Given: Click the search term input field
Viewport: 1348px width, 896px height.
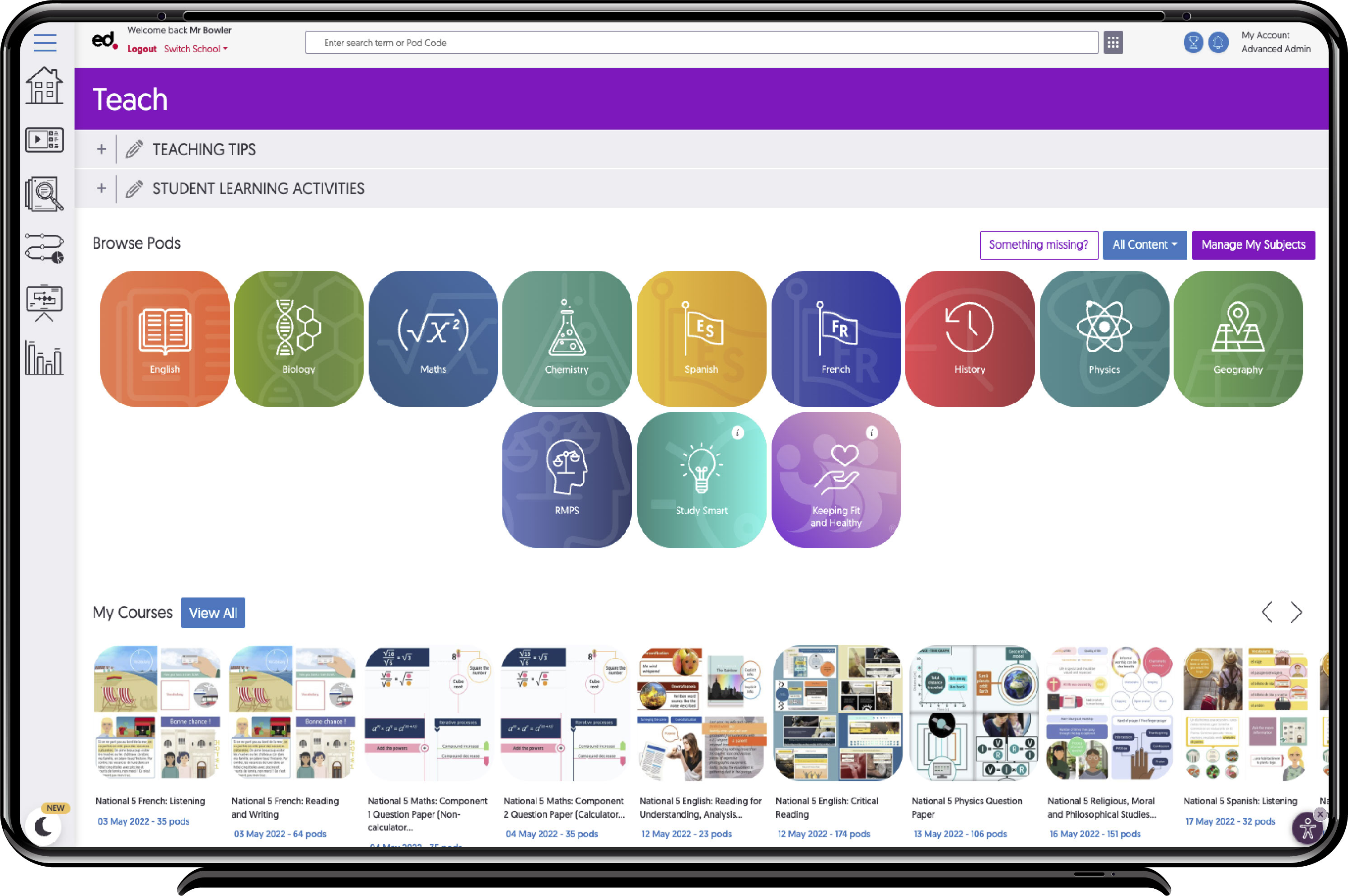Looking at the screenshot, I should [x=701, y=43].
